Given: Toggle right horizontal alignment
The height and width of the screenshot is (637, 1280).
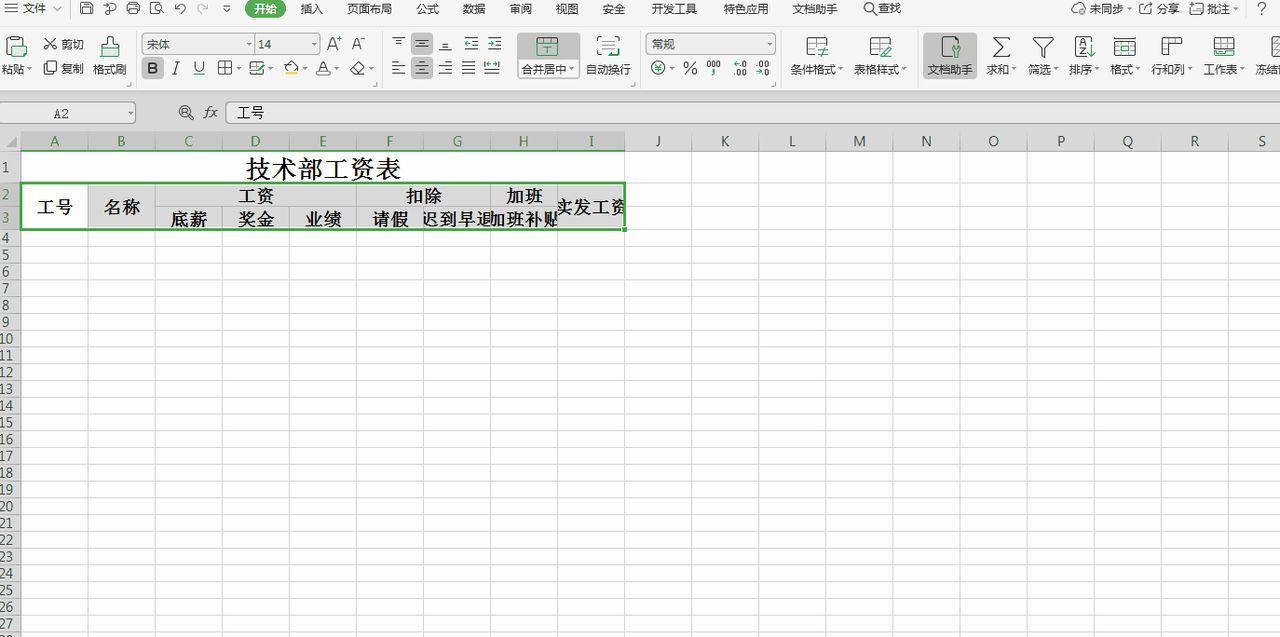Looking at the screenshot, I should click(x=445, y=68).
